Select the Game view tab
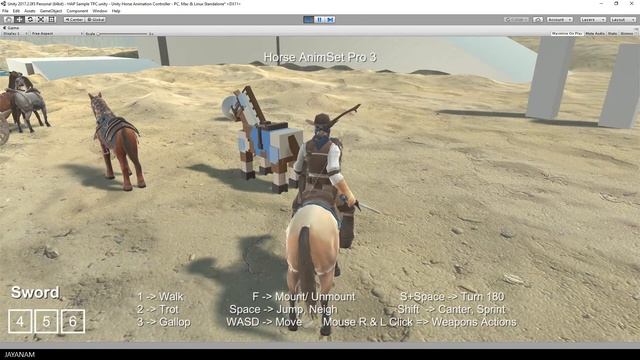This screenshot has width=640, height=360. [11, 28]
